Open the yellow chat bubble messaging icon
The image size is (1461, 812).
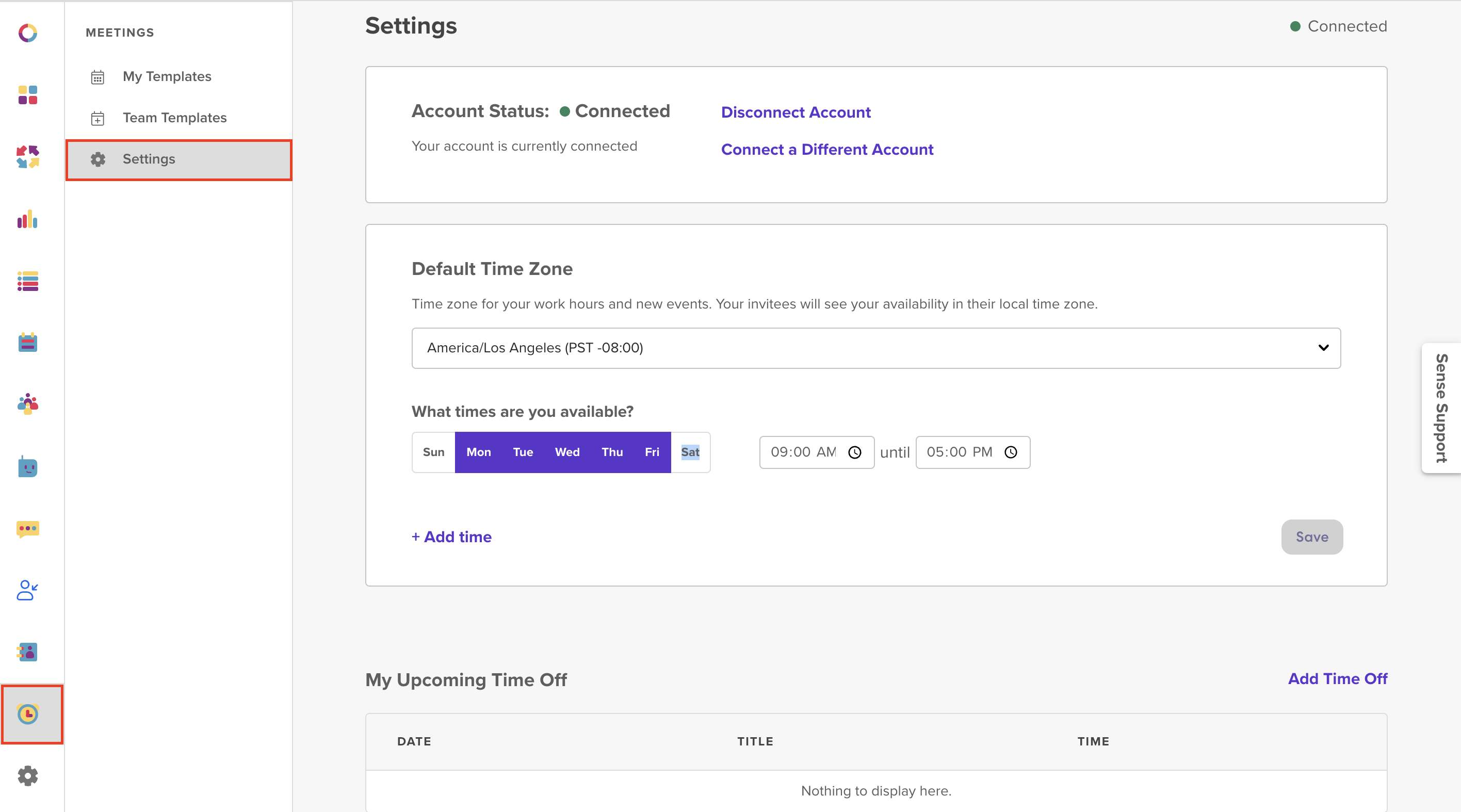[27, 529]
